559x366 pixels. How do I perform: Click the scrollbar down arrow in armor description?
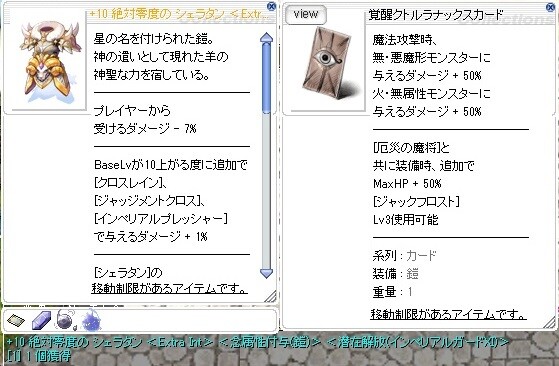pos(267,274)
